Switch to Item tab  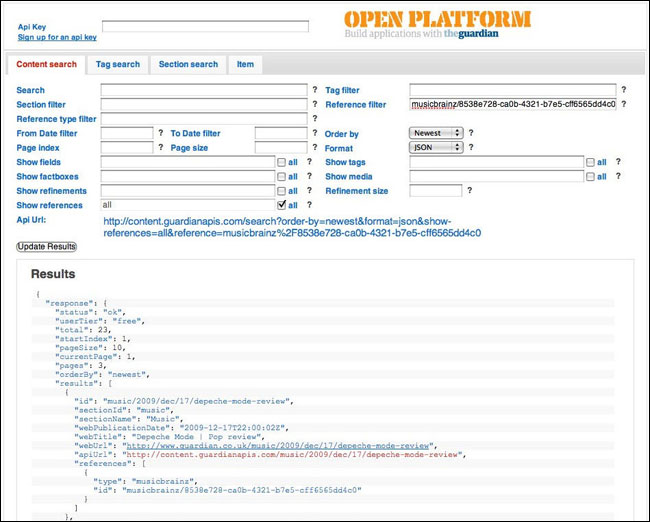(x=245, y=64)
